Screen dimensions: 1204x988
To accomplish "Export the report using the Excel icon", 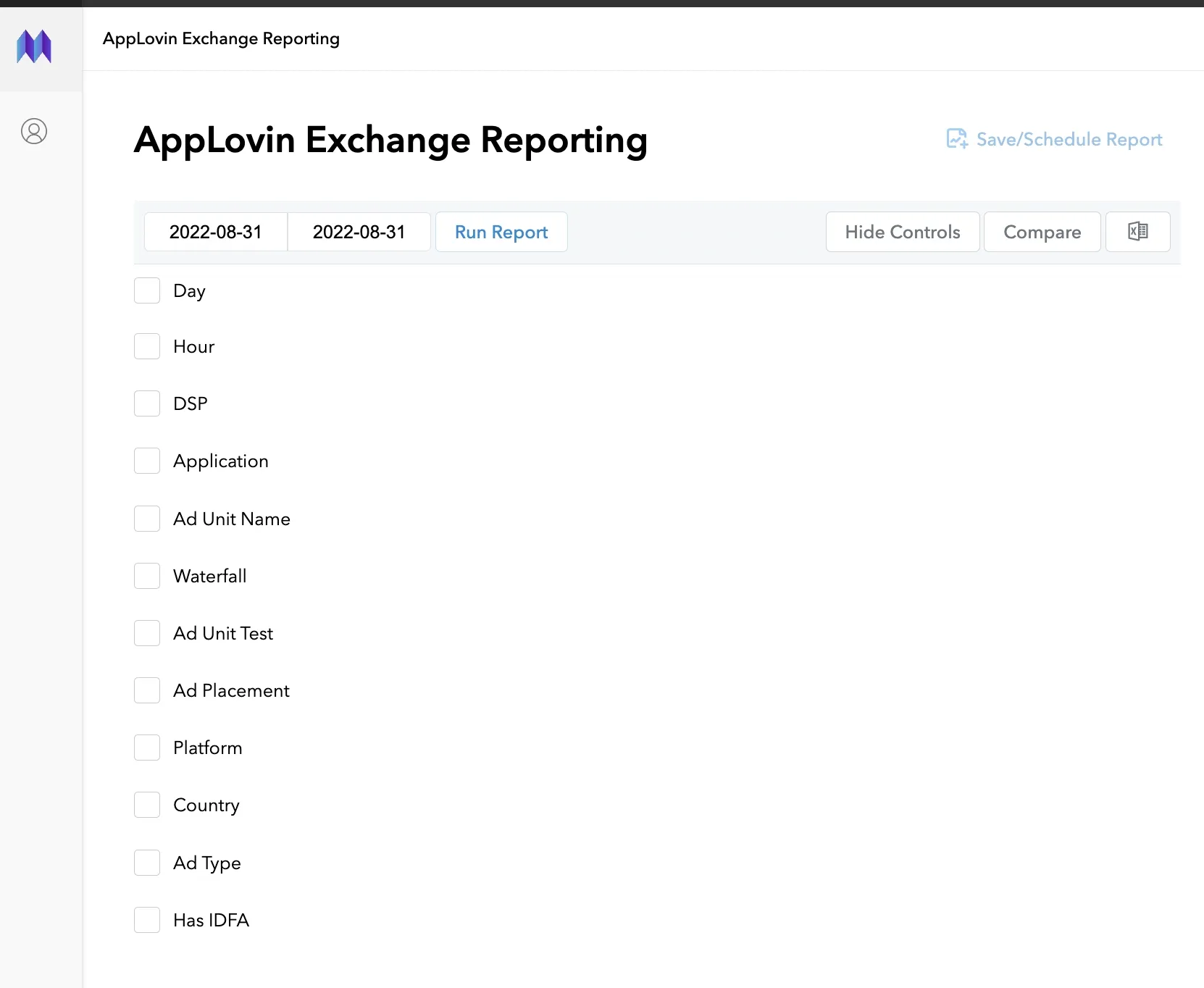I will 1137,232.
